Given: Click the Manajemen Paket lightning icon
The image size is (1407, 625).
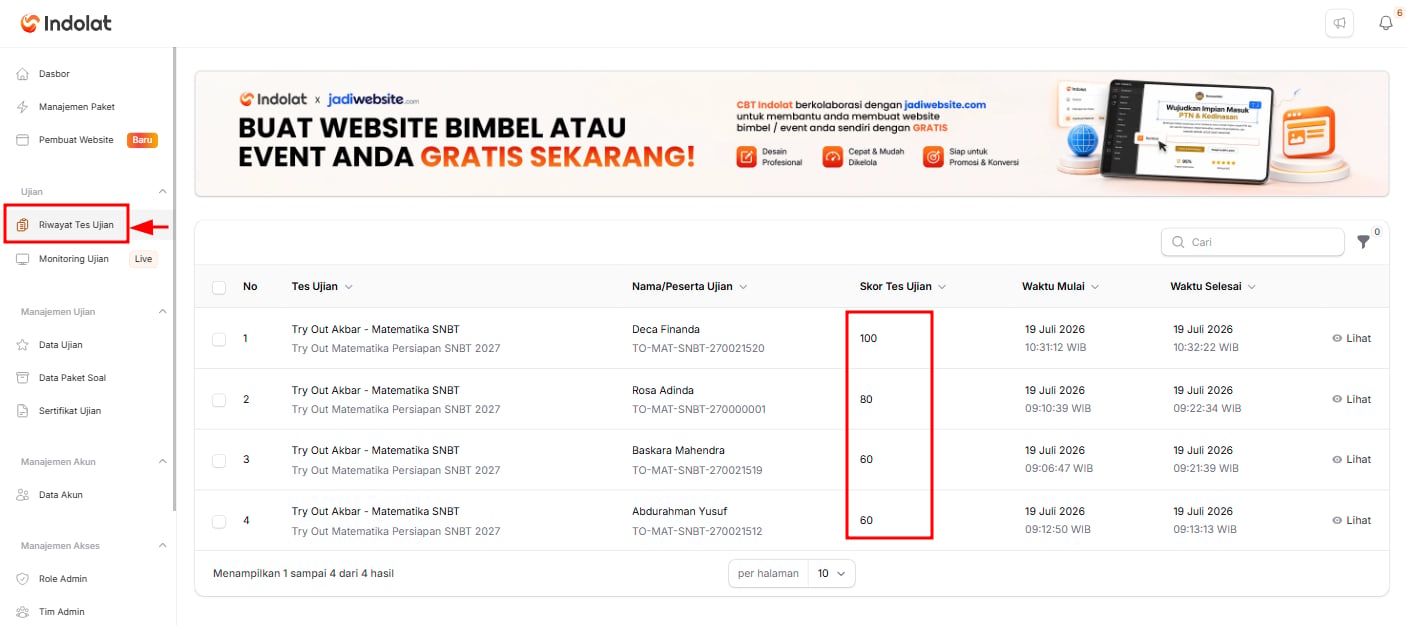Looking at the screenshot, I should (x=23, y=107).
